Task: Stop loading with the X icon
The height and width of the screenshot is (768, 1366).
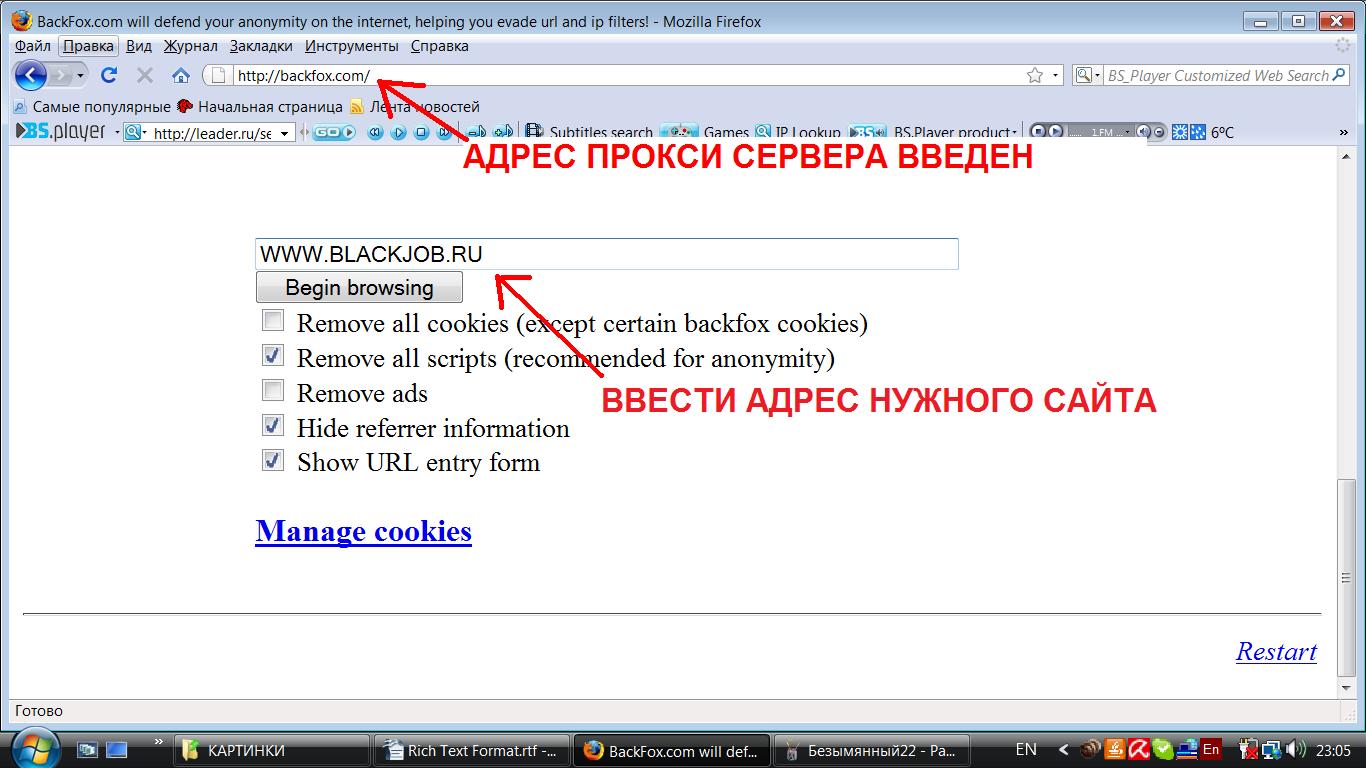Action: (x=145, y=75)
